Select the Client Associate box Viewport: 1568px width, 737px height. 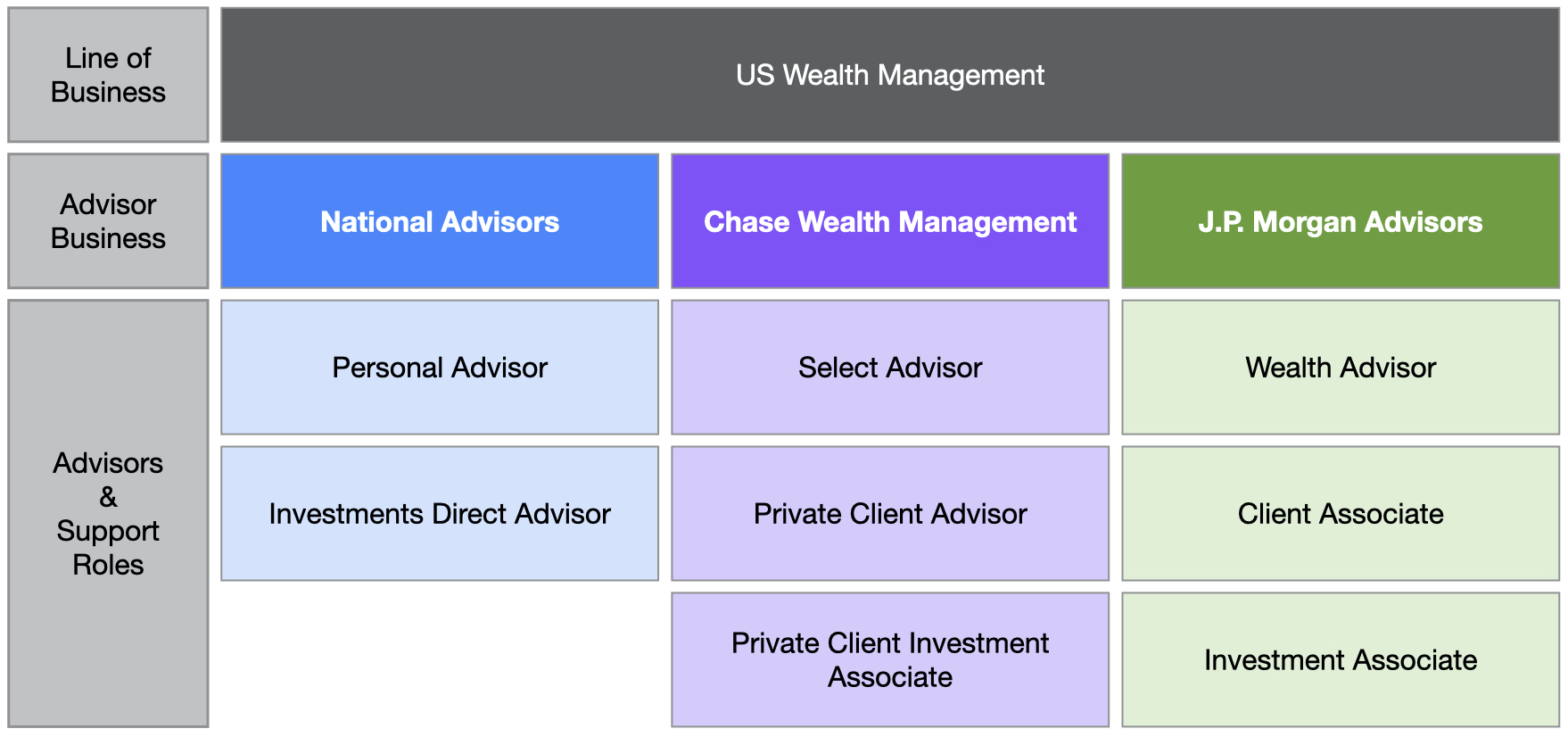(1341, 514)
